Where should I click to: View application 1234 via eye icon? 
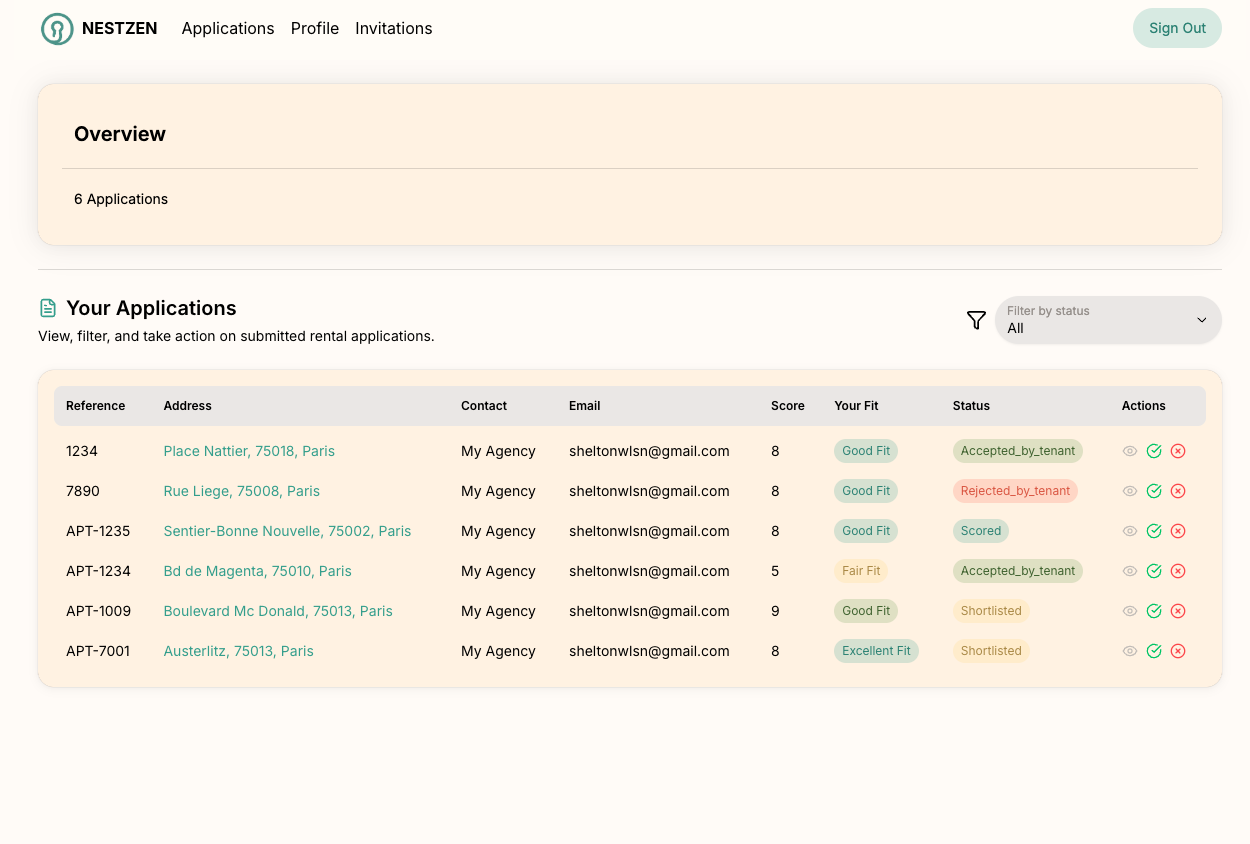1130,451
